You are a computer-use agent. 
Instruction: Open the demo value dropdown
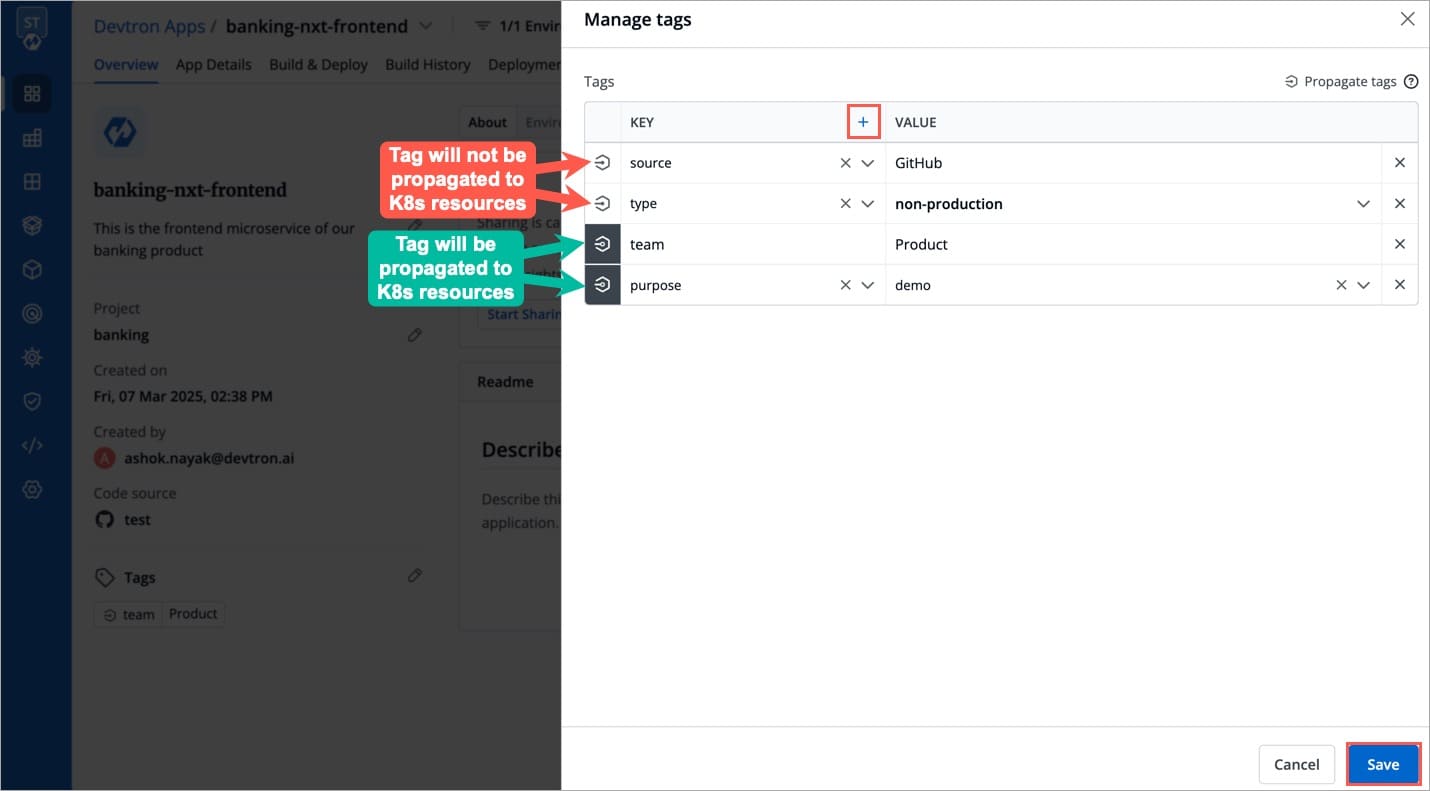(x=1363, y=285)
